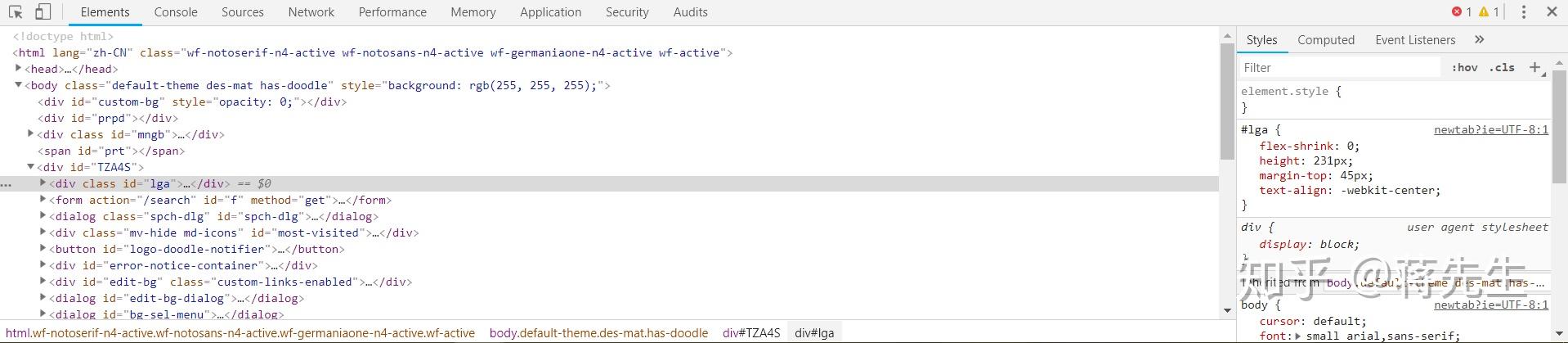Expand the font shorthand property triangle
This screenshot has width=1568, height=343.
click(x=1297, y=336)
